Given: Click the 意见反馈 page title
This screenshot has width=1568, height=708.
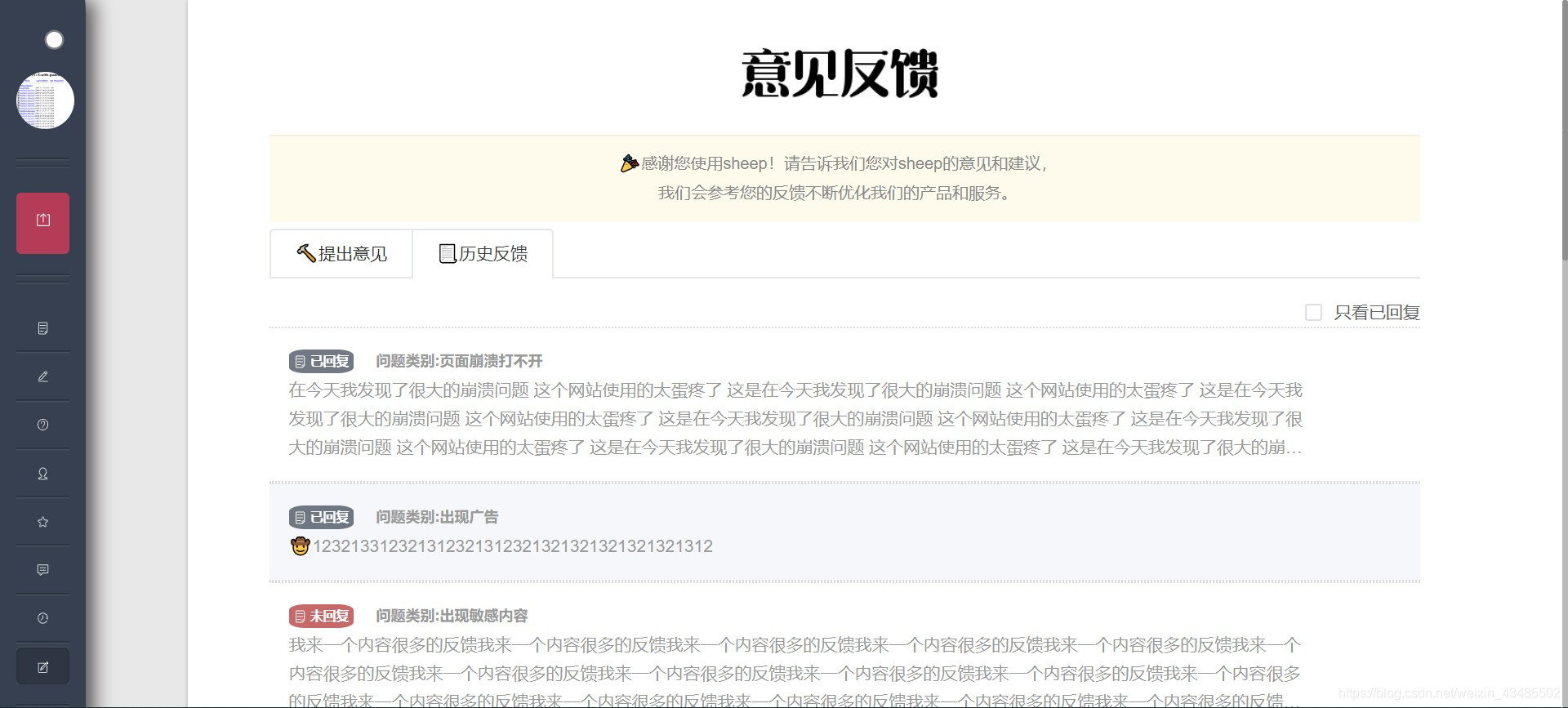Looking at the screenshot, I should (x=840, y=73).
